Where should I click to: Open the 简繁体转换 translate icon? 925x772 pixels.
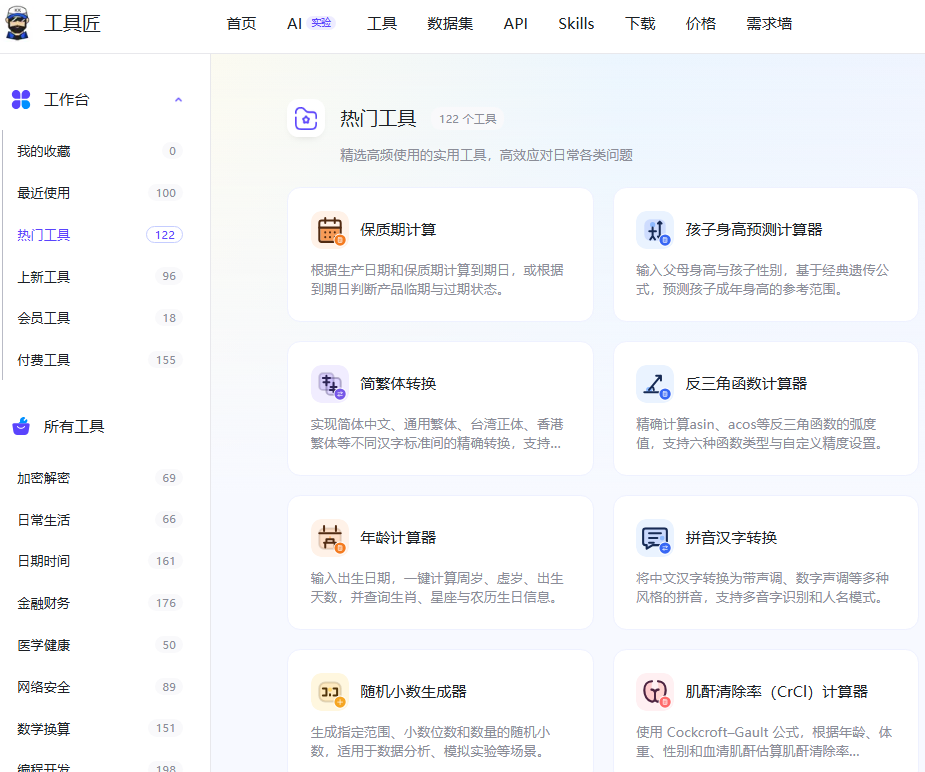click(x=330, y=384)
